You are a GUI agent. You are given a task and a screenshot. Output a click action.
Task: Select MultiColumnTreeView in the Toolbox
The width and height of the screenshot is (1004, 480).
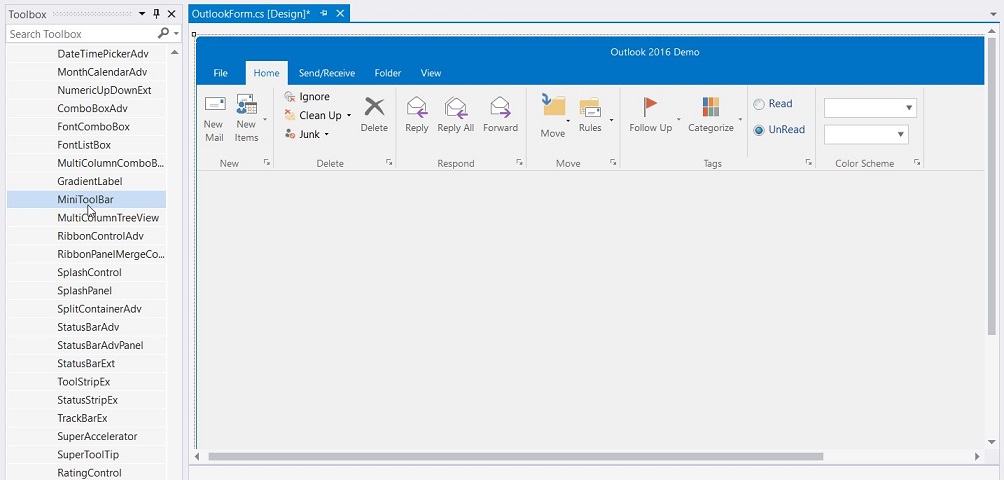86,218
